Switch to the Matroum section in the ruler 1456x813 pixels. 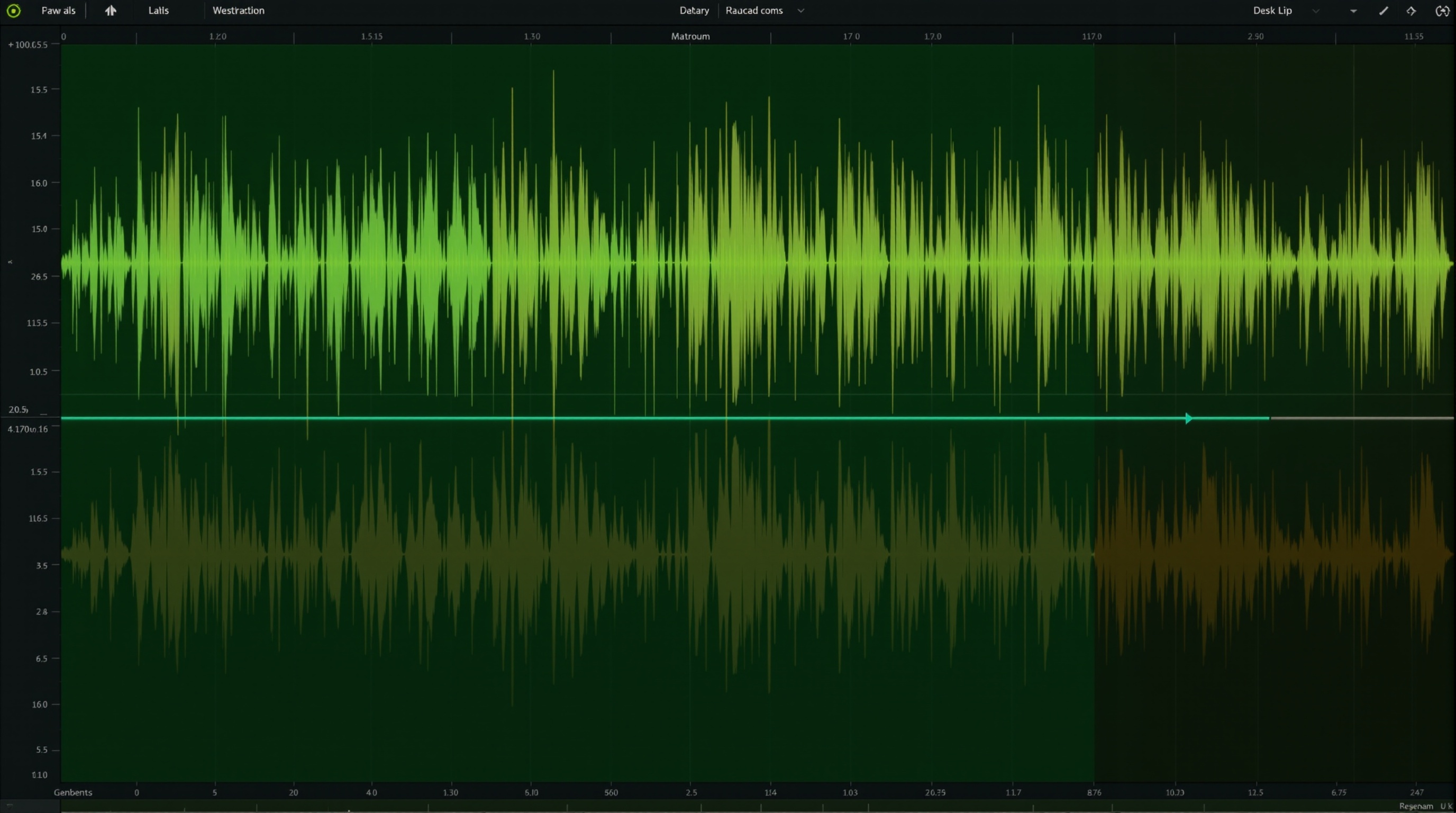coord(690,35)
